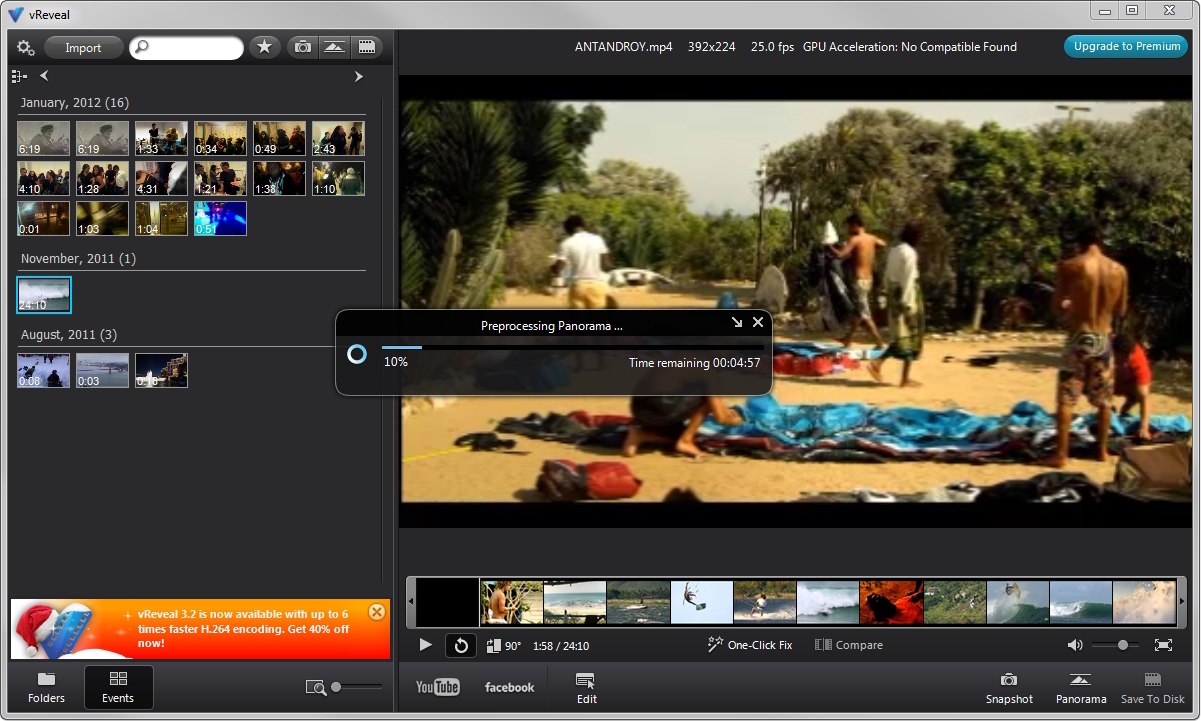
Task: Switch to Folders view
Action: click(46, 687)
